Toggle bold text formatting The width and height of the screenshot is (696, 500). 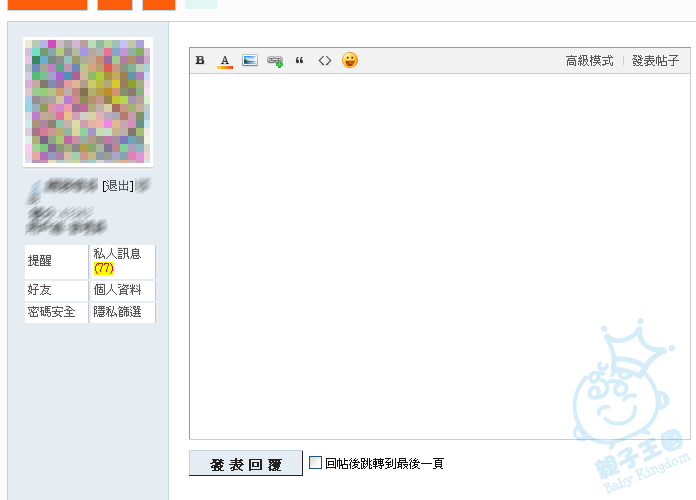coord(200,61)
